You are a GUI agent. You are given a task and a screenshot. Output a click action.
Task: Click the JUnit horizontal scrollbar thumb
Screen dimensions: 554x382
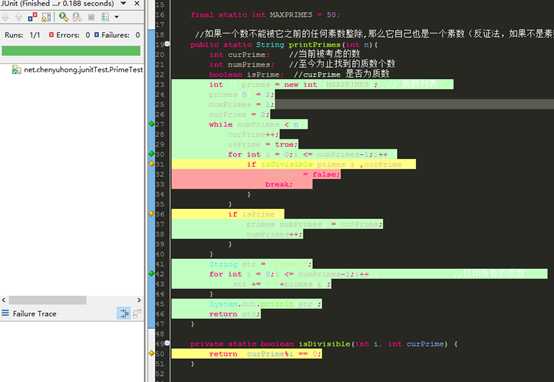click(x=47, y=300)
